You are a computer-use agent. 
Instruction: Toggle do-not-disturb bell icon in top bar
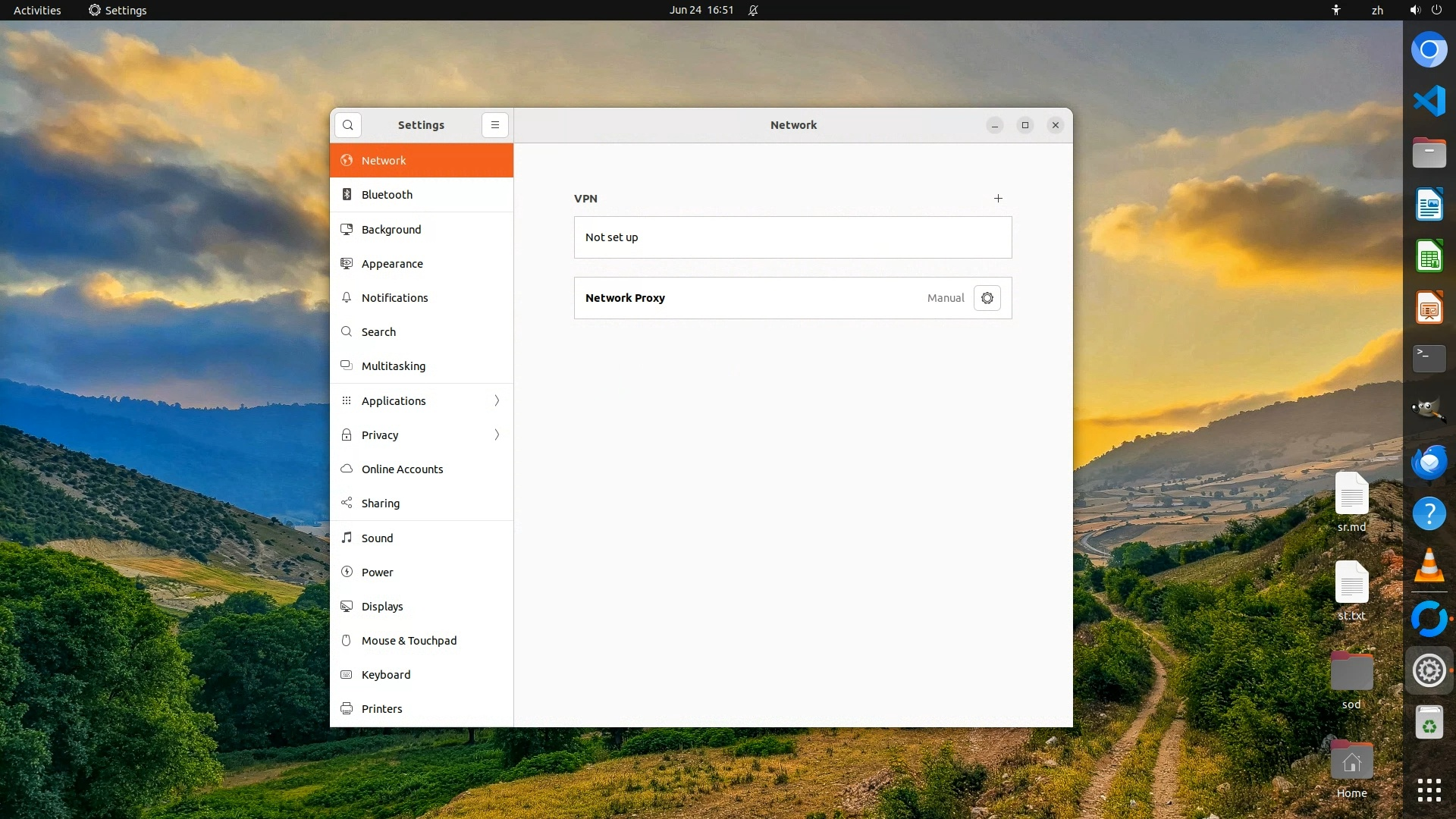[753, 11]
